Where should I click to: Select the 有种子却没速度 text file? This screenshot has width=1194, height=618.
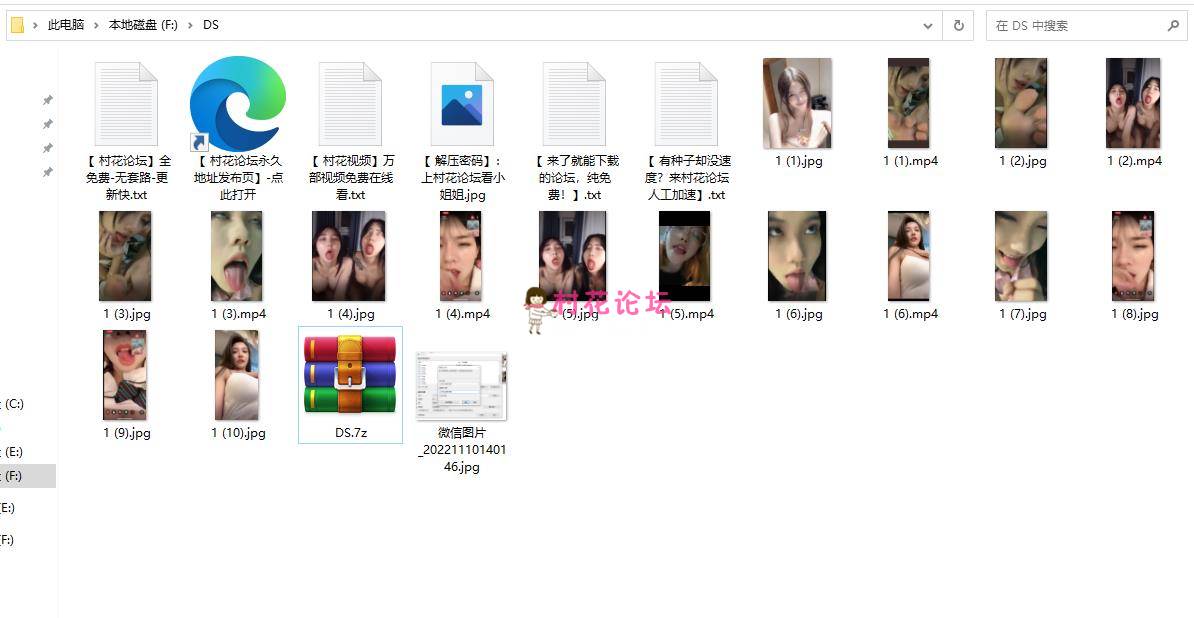686,104
